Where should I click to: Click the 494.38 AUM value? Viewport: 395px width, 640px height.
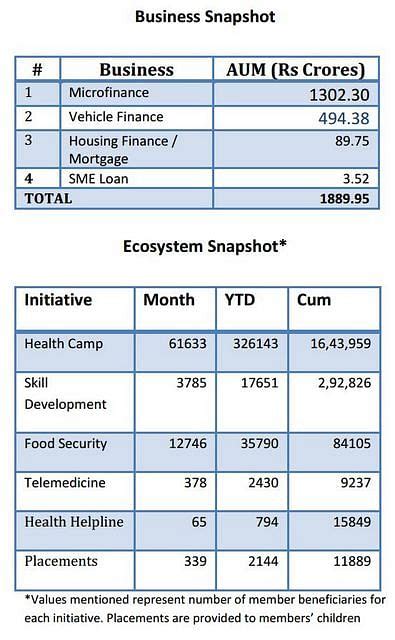pyautogui.click(x=344, y=119)
